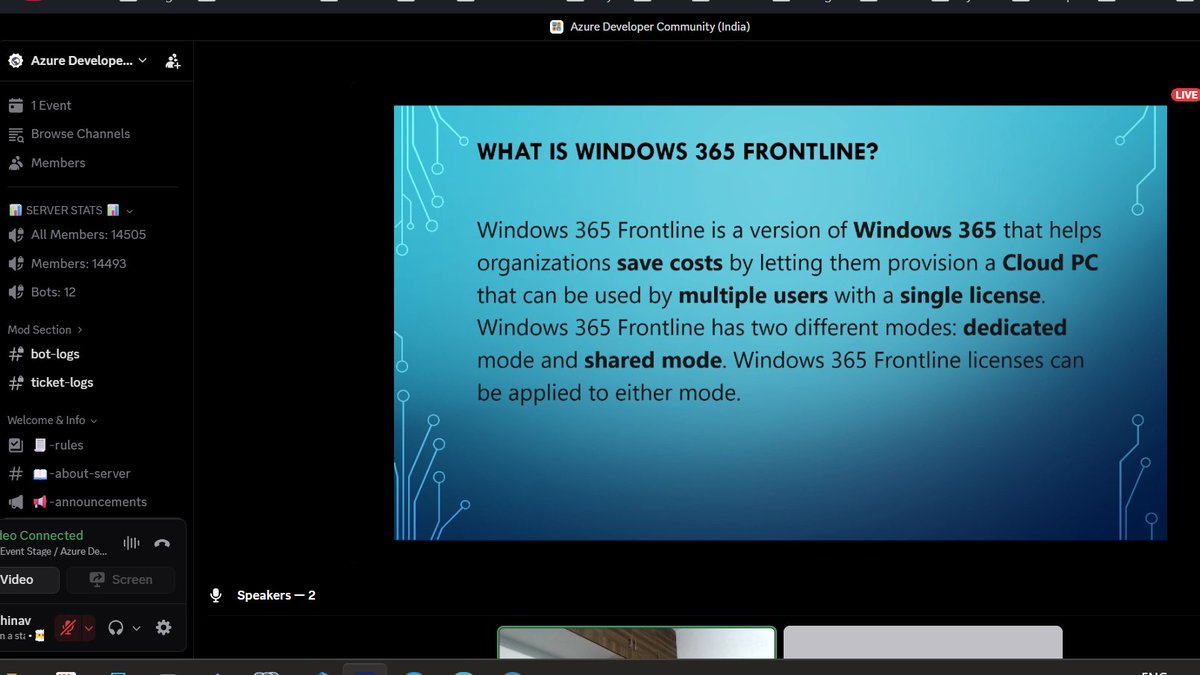Image resolution: width=1200 pixels, height=675 pixels.
Task: Click the hash-lock icon beside bot-logs
Action: [15, 354]
